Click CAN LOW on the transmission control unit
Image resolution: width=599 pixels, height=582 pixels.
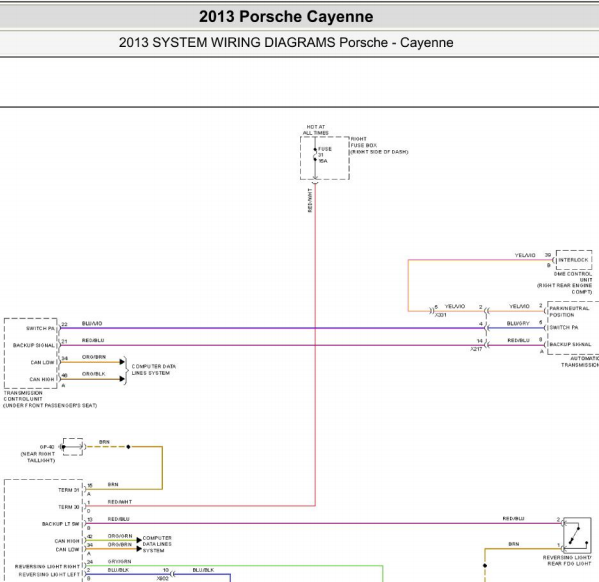click(x=42, y=362)
